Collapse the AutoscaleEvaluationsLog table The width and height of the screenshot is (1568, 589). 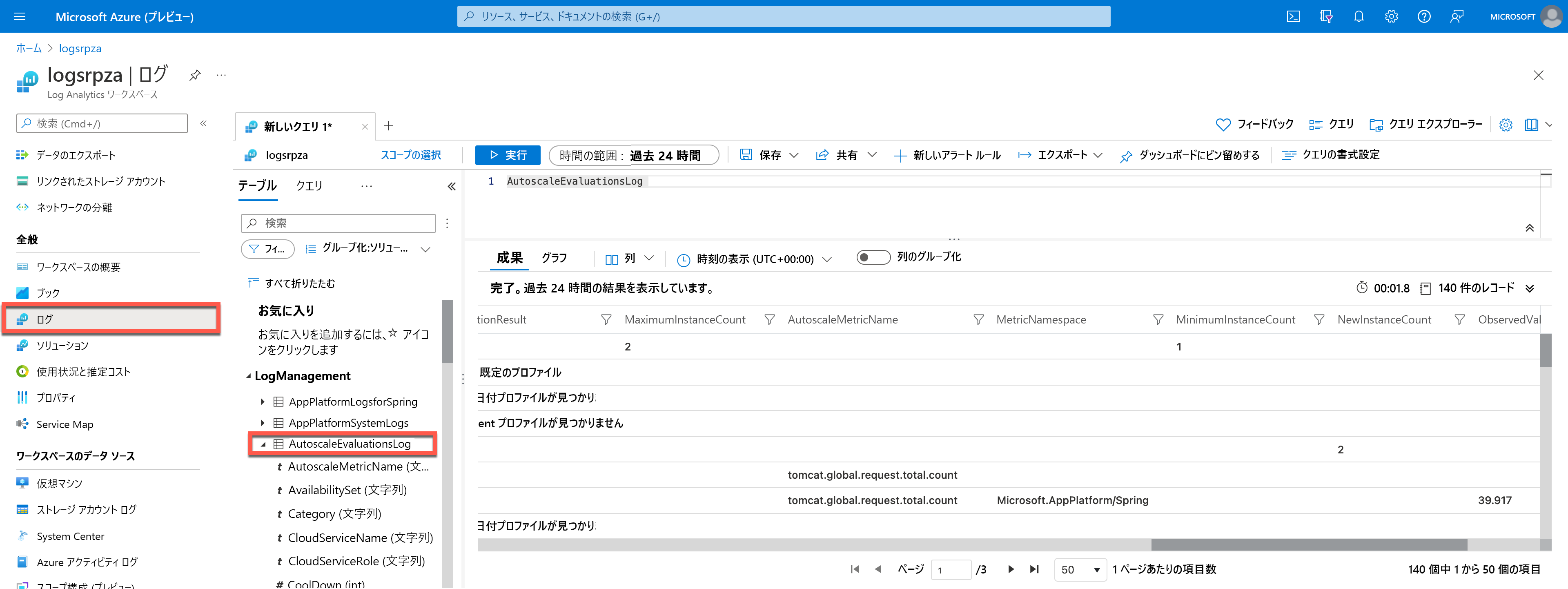(x=263, y=444)
